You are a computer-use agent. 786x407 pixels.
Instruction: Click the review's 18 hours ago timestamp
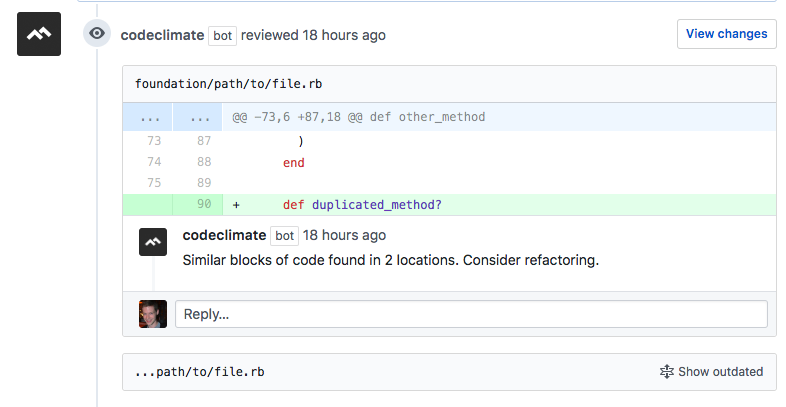click(344, 35)
